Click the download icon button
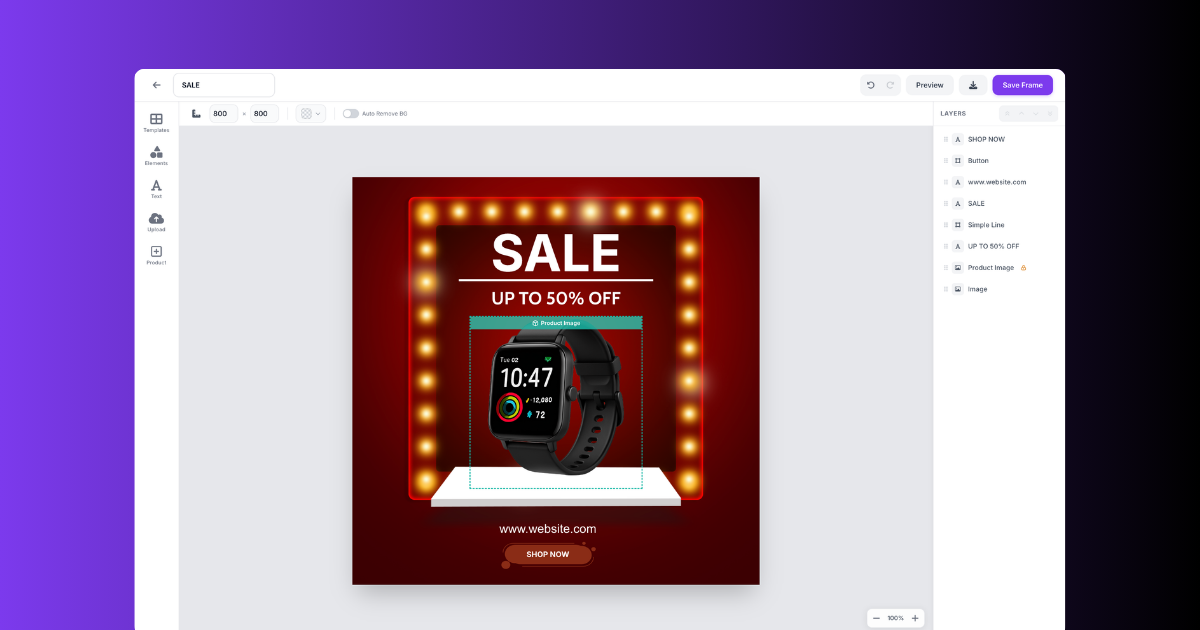 click(x=973, y=85)
